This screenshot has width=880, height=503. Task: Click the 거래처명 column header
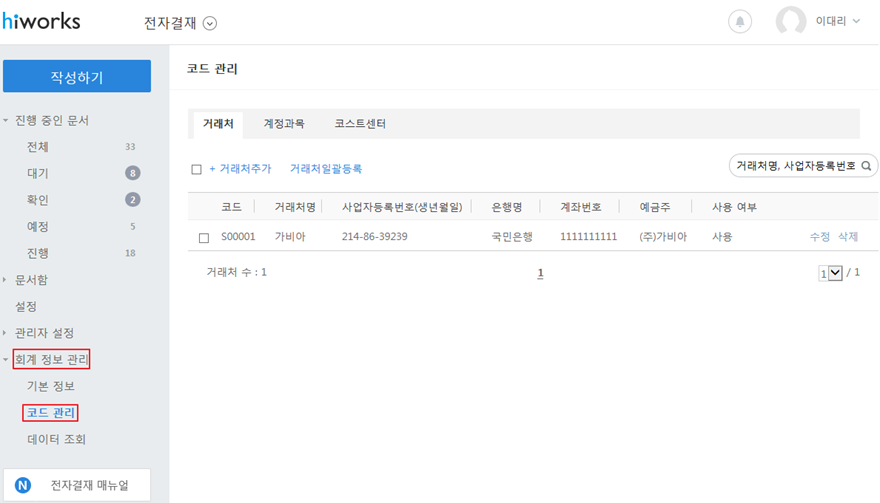coord(295,207)
